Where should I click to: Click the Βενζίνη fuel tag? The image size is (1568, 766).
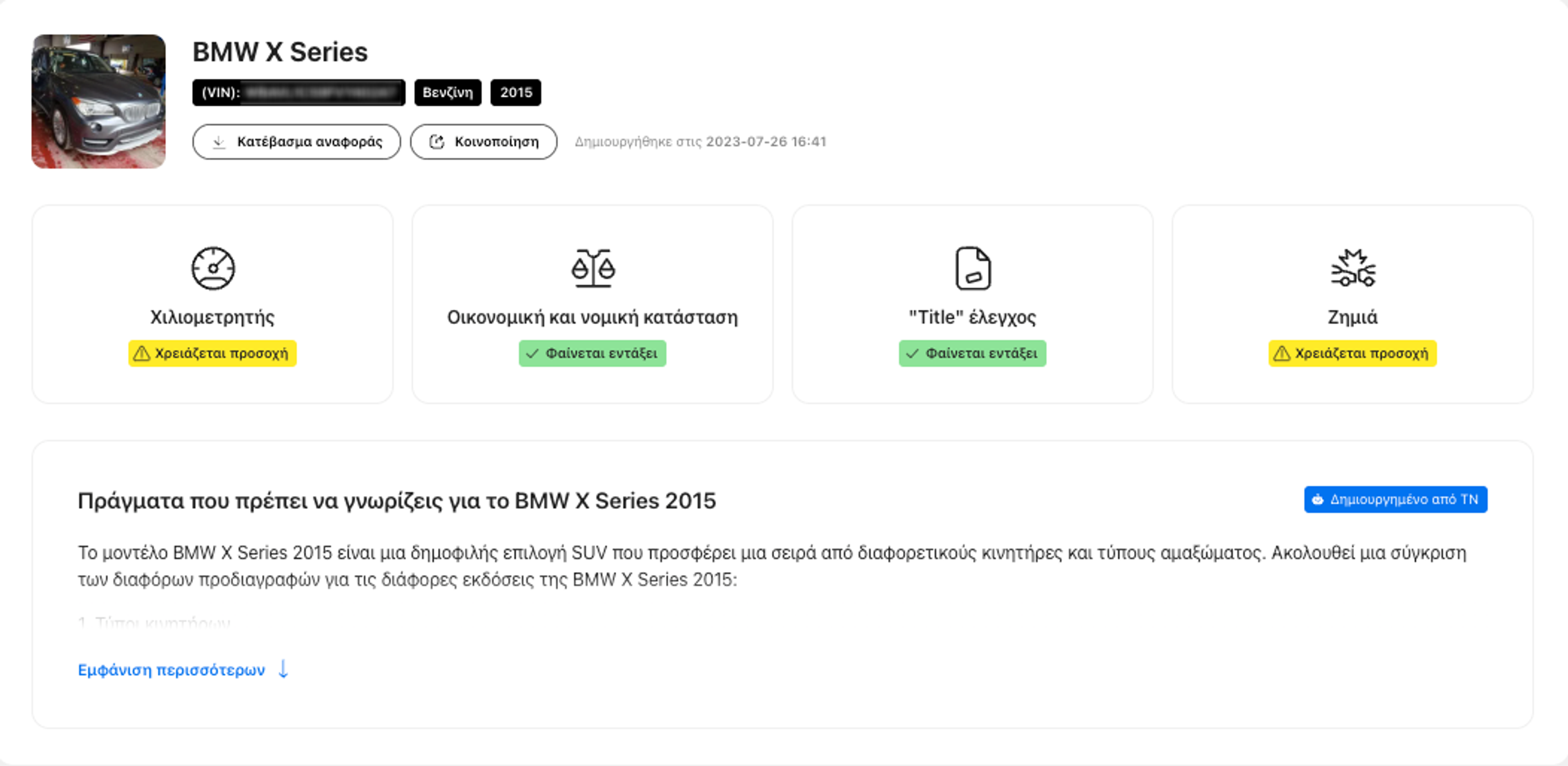click(x=448, y=93)
